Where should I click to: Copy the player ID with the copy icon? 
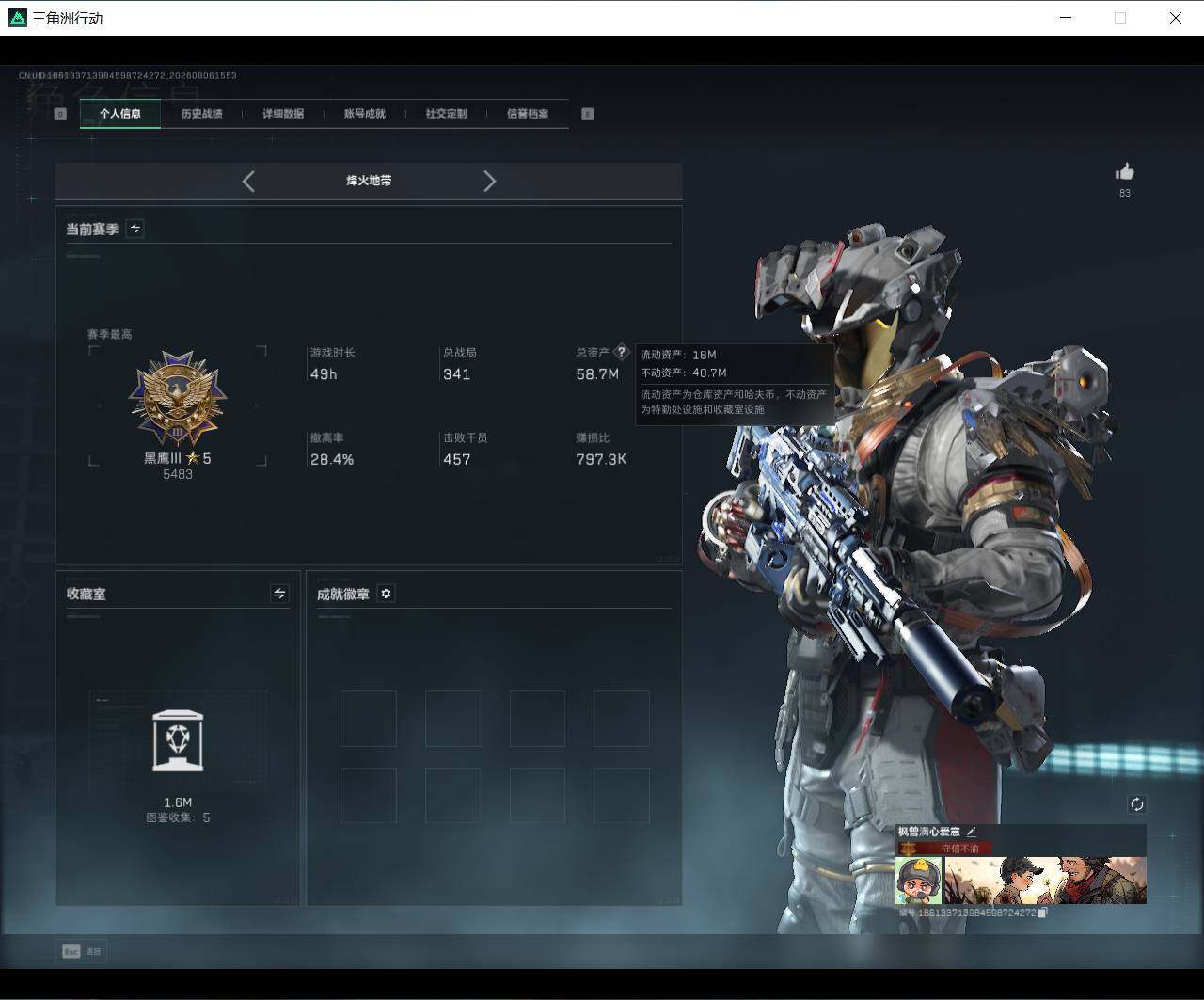pos(1043,913)
